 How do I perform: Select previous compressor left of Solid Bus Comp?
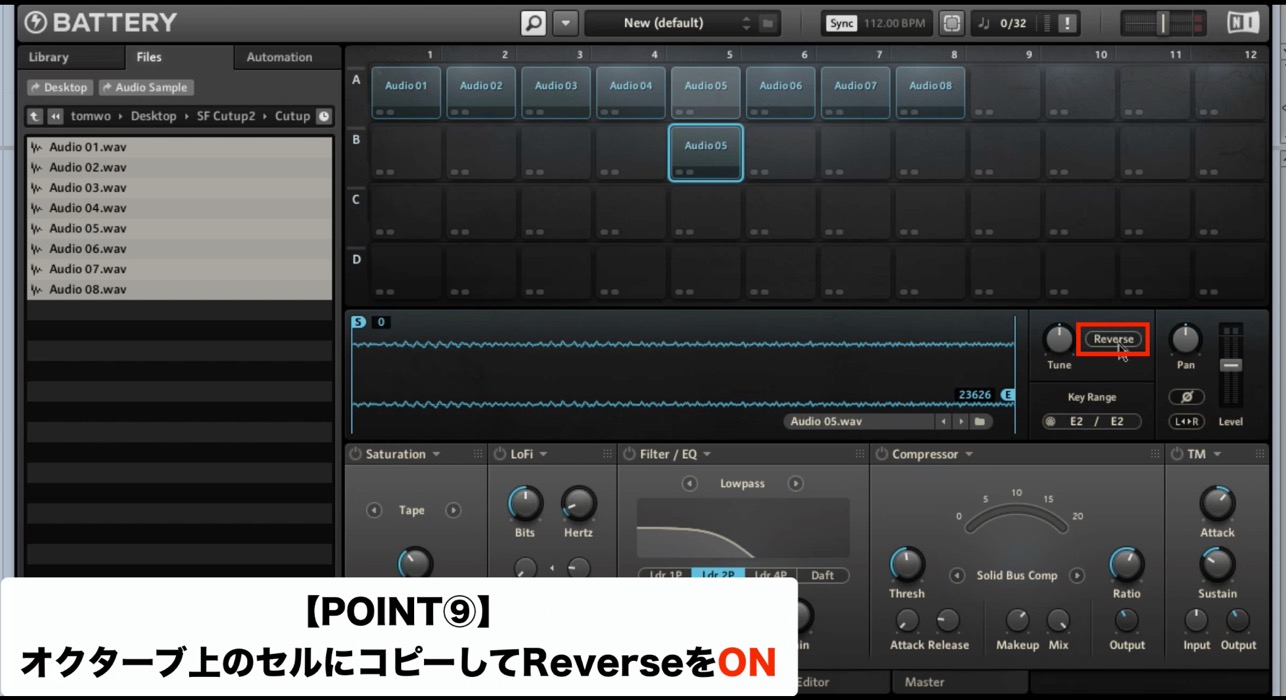[957, 575]
